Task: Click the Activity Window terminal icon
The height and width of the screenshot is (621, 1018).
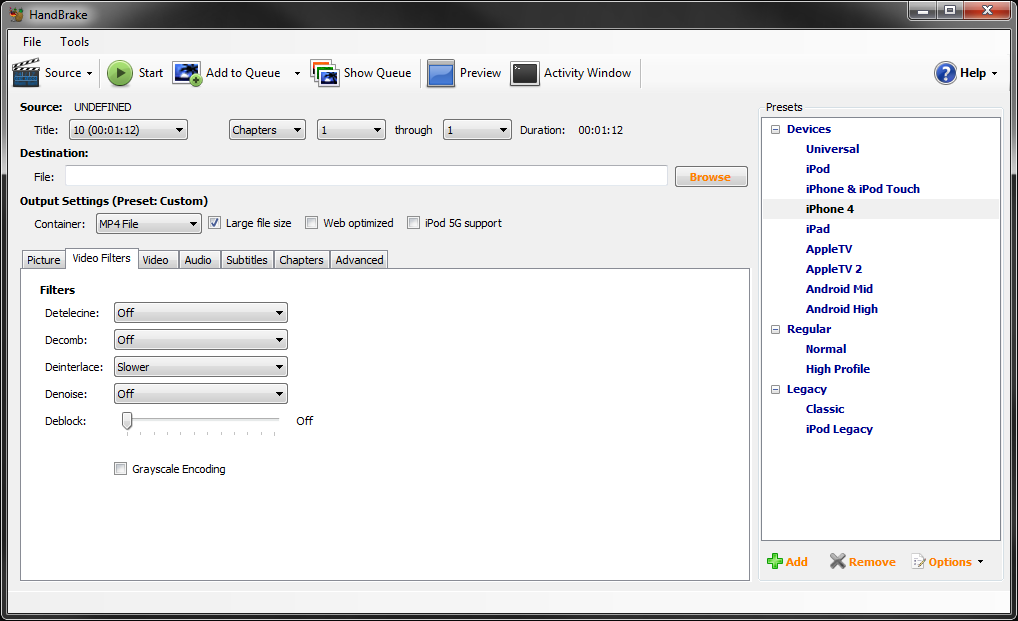Action: pos(525,73)
